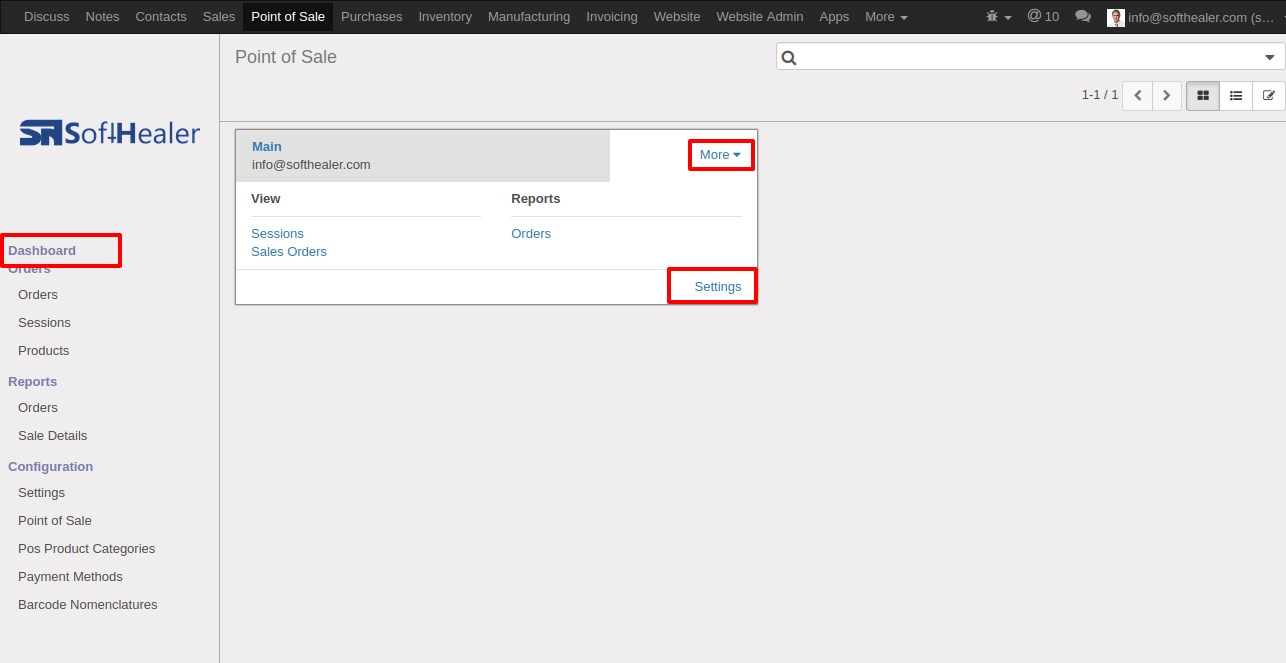
Task: Switch to form view icon
Action: pos(1269,96)
